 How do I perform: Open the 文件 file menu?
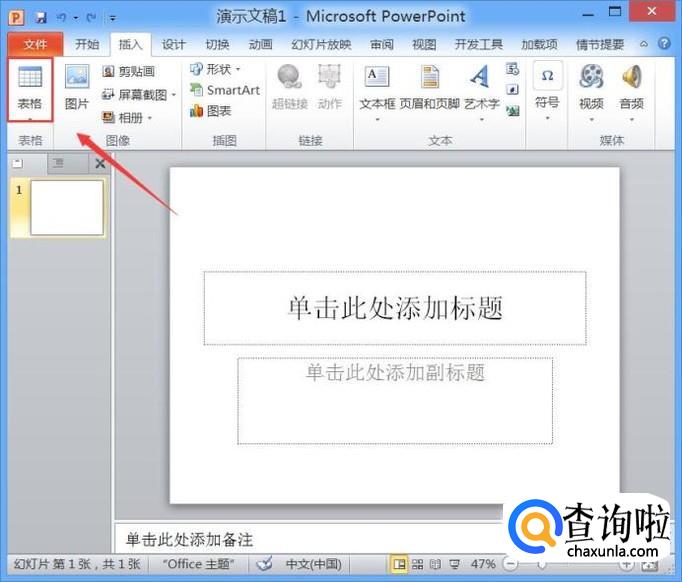35,44
